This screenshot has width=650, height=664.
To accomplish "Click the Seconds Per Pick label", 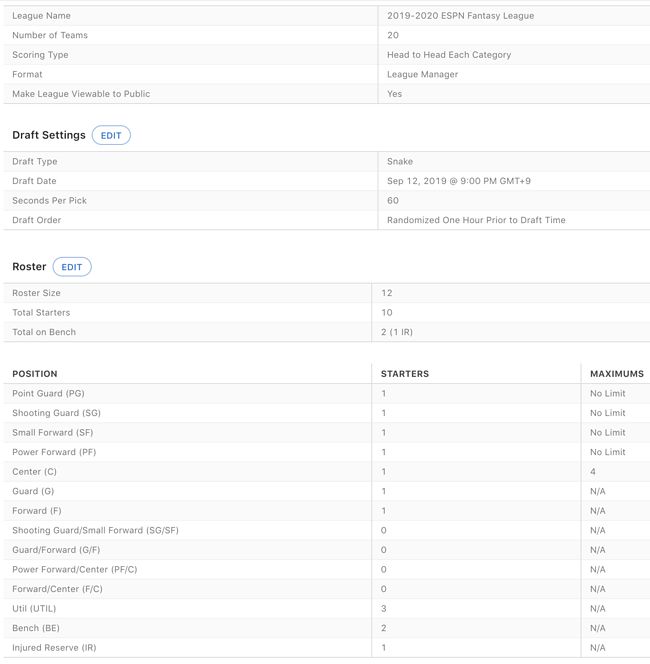I will tap(49, 201).
